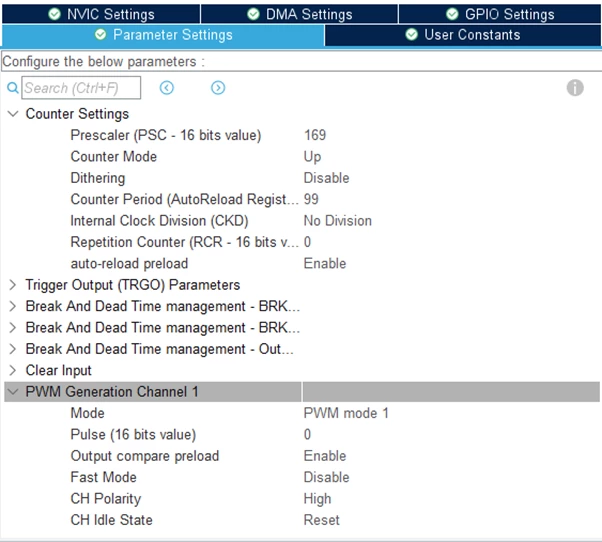
Task: Open Output compare preload Enable value
Action: click(x=325, y=456)
